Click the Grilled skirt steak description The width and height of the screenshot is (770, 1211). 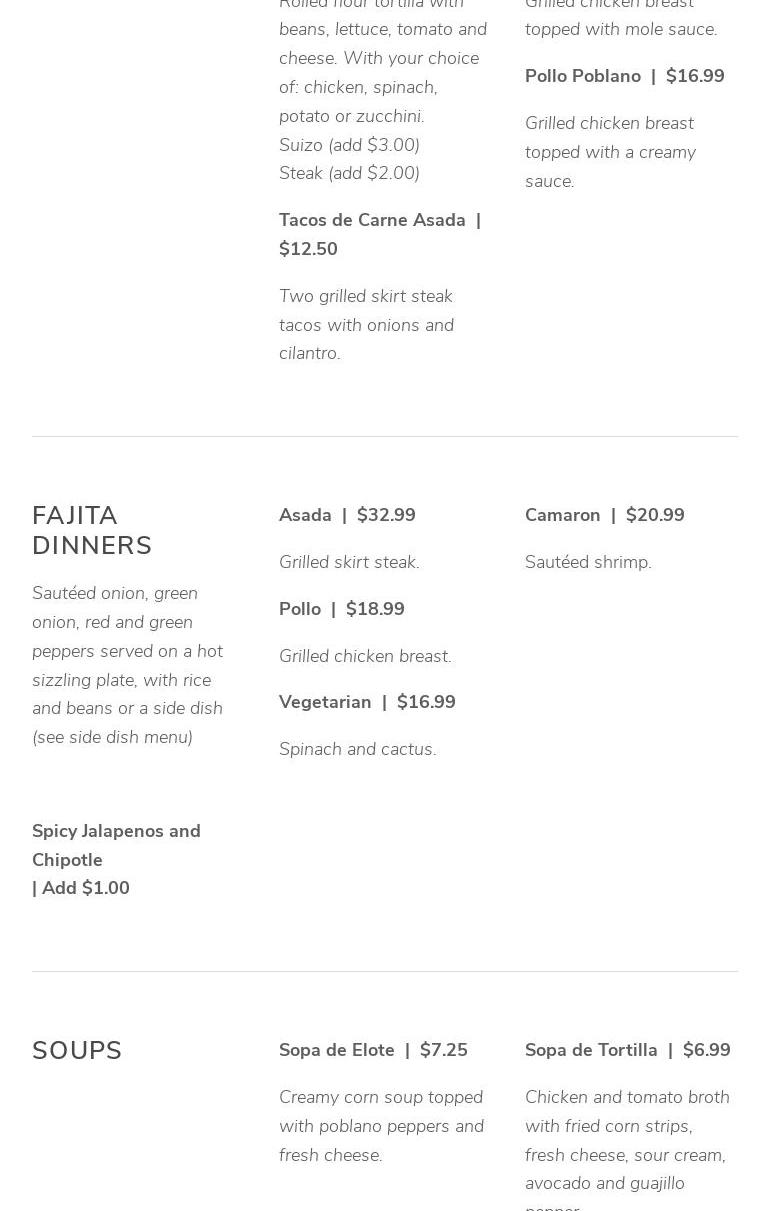tap(349, 562)
